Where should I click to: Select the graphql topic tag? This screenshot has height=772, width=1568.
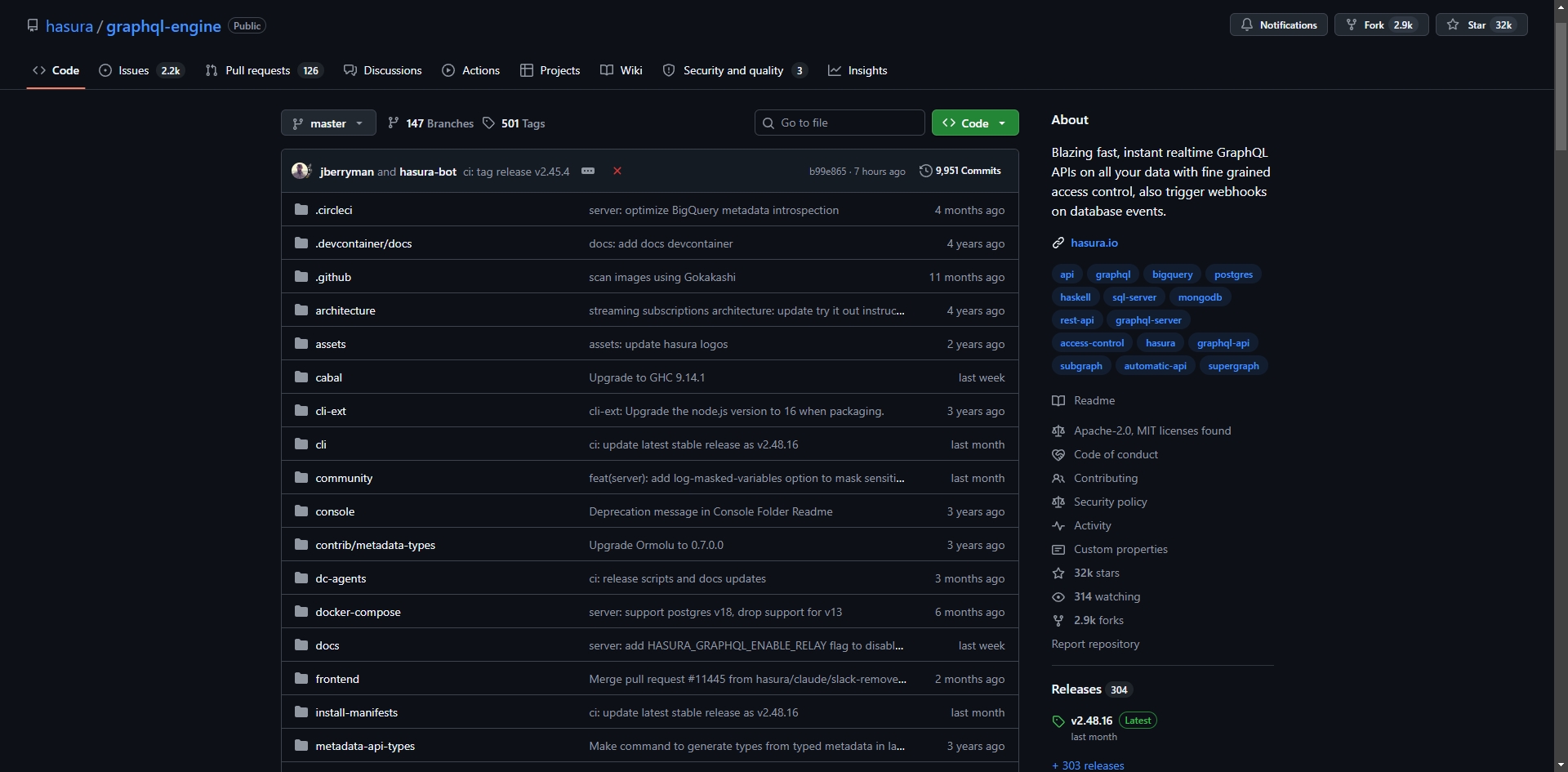pos(1113,274)
